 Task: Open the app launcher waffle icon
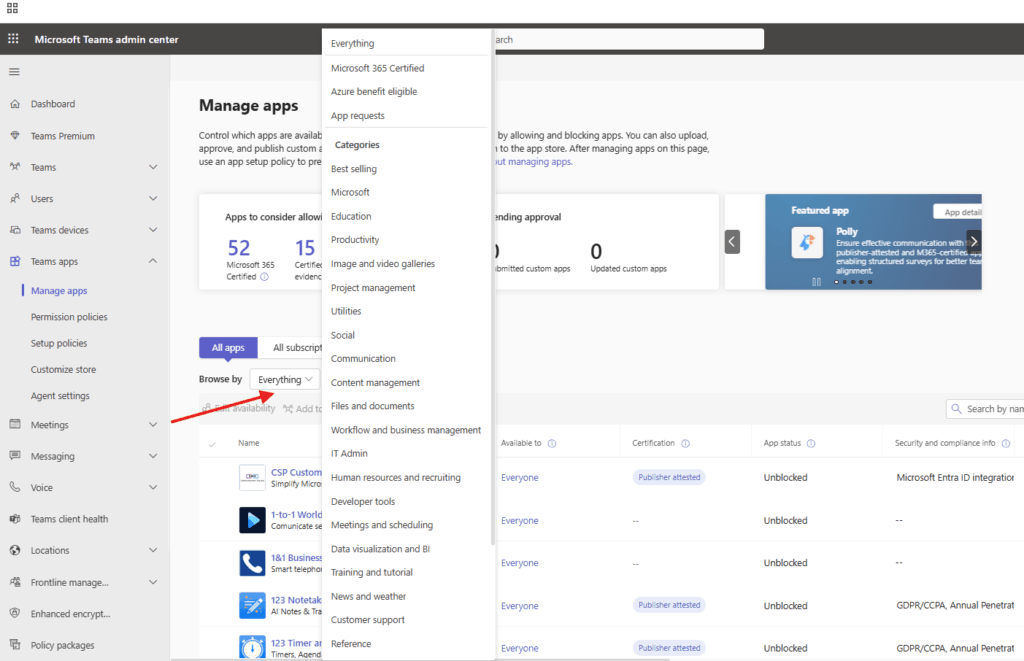(14, 39)
